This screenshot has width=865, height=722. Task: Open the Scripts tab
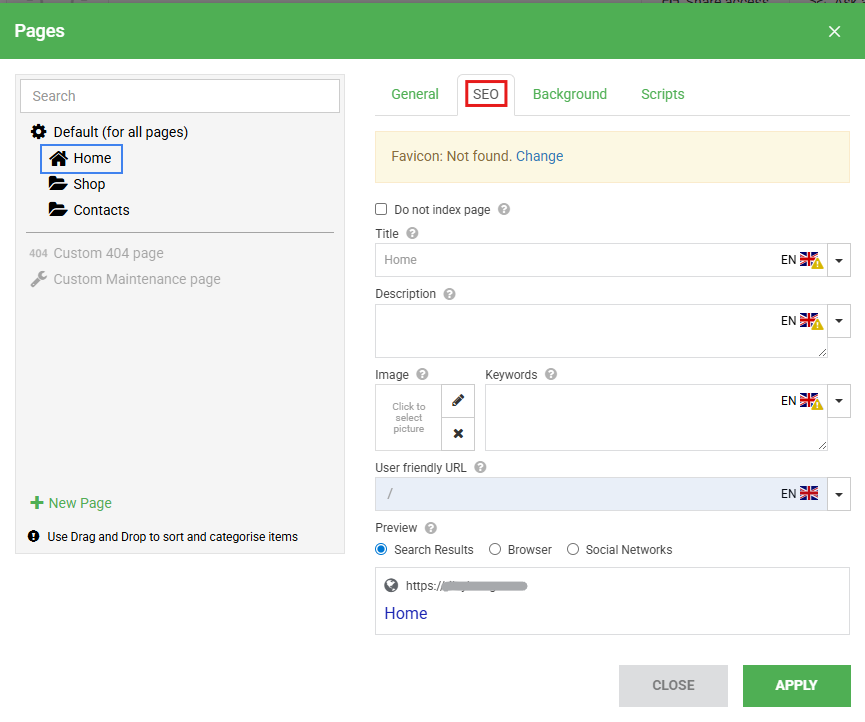point(662,94)
